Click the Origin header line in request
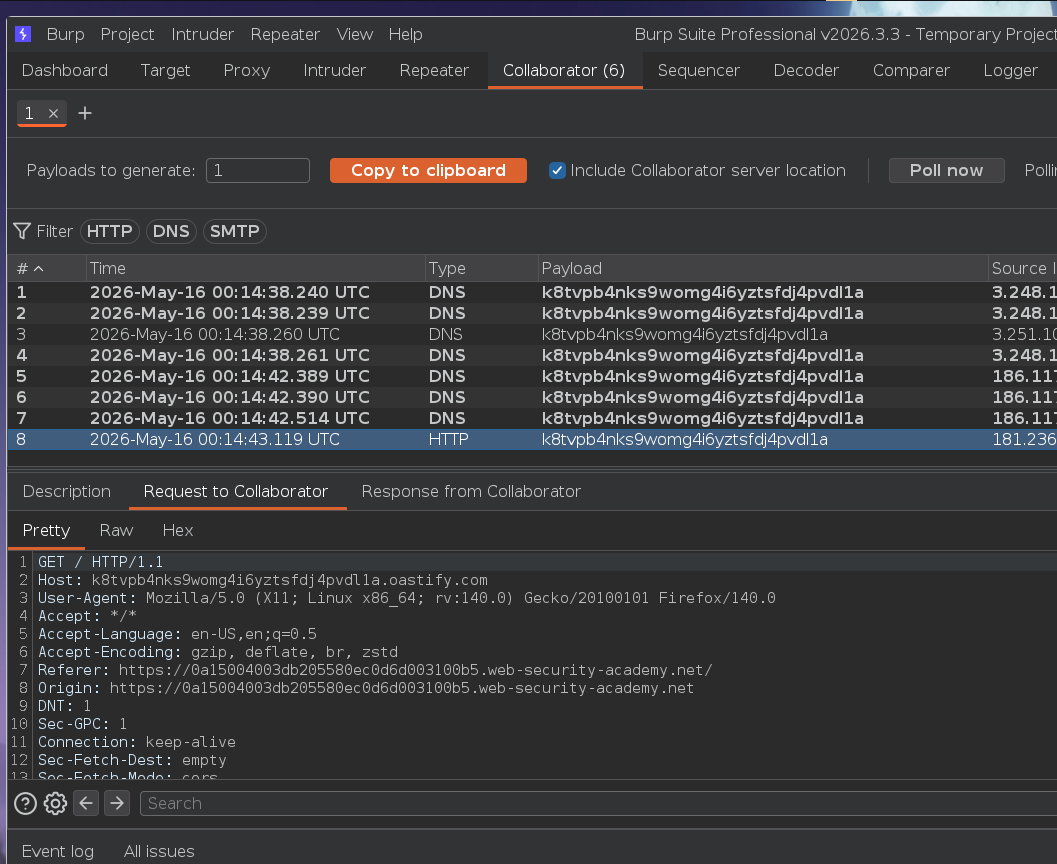The width and height of the screenshot is (1057, 864). tap(366, 688)
